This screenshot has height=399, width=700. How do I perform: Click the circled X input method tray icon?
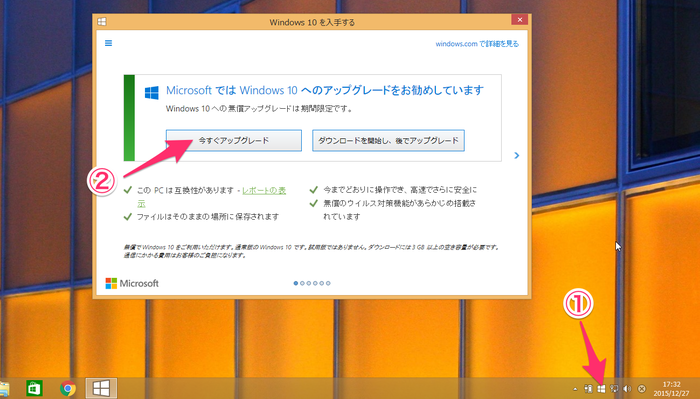pos(642,389)
